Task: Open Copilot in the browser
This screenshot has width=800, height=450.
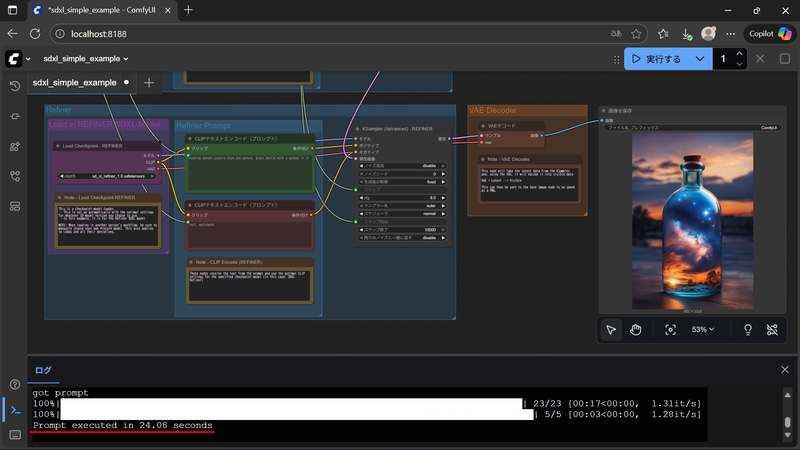Action: pos(770,34)
